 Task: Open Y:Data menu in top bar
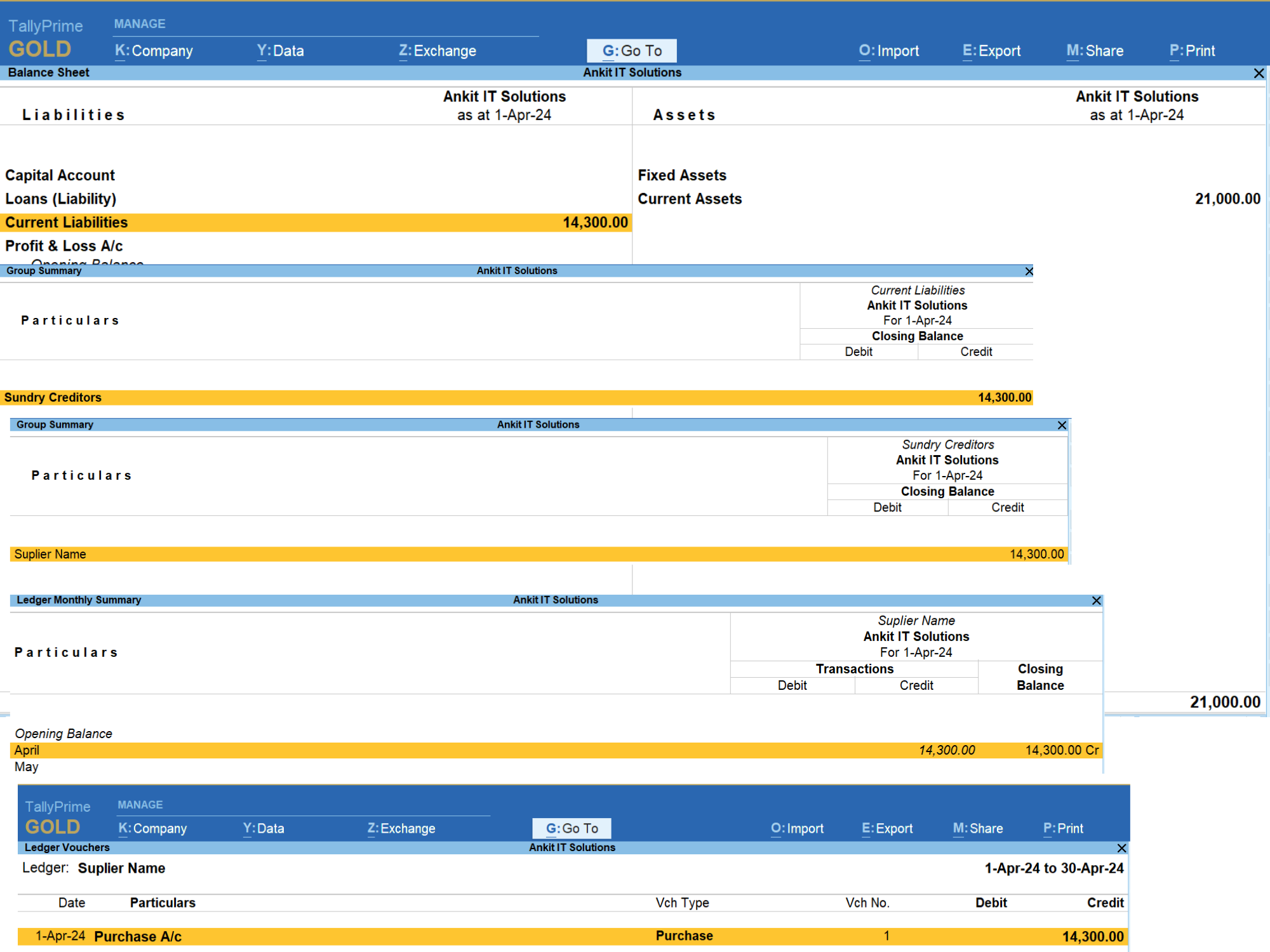(280, 51)
